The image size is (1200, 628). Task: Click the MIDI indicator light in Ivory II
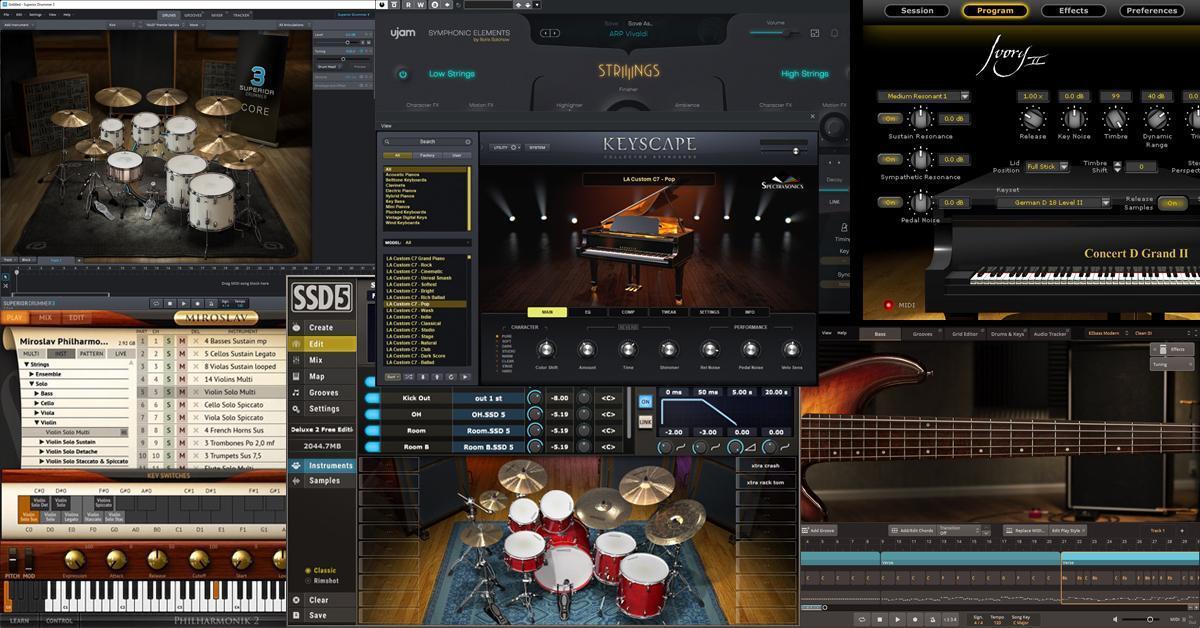tap(889, 305)
